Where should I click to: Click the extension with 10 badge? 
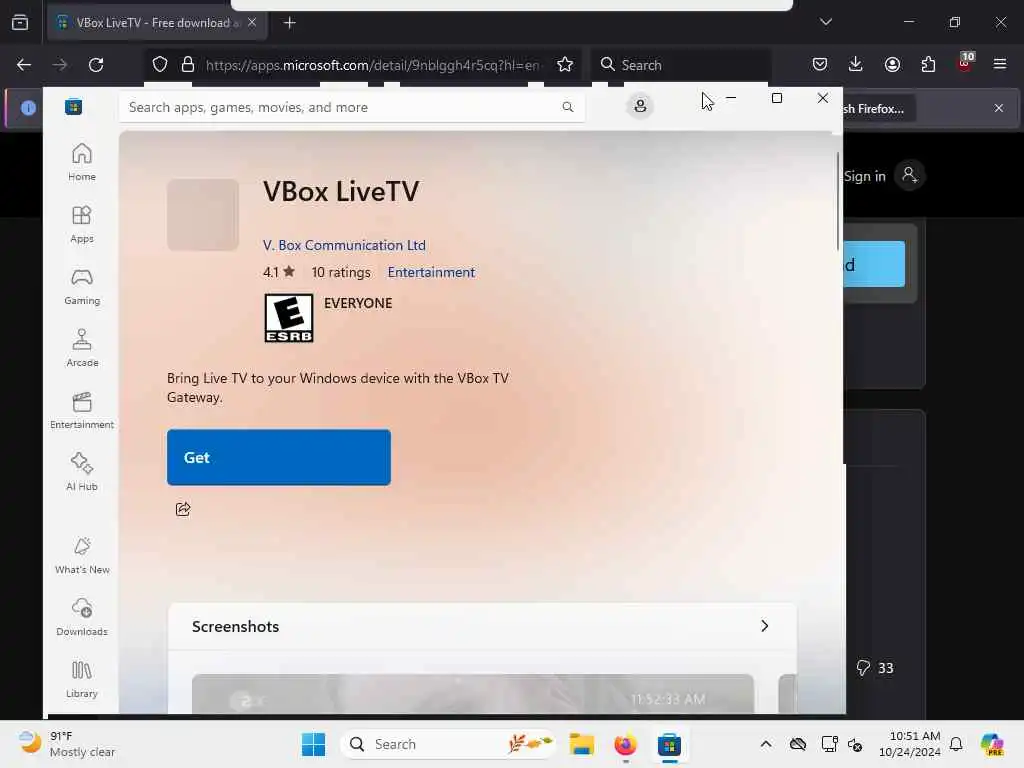pyautogui.click(x=965, y=63)
